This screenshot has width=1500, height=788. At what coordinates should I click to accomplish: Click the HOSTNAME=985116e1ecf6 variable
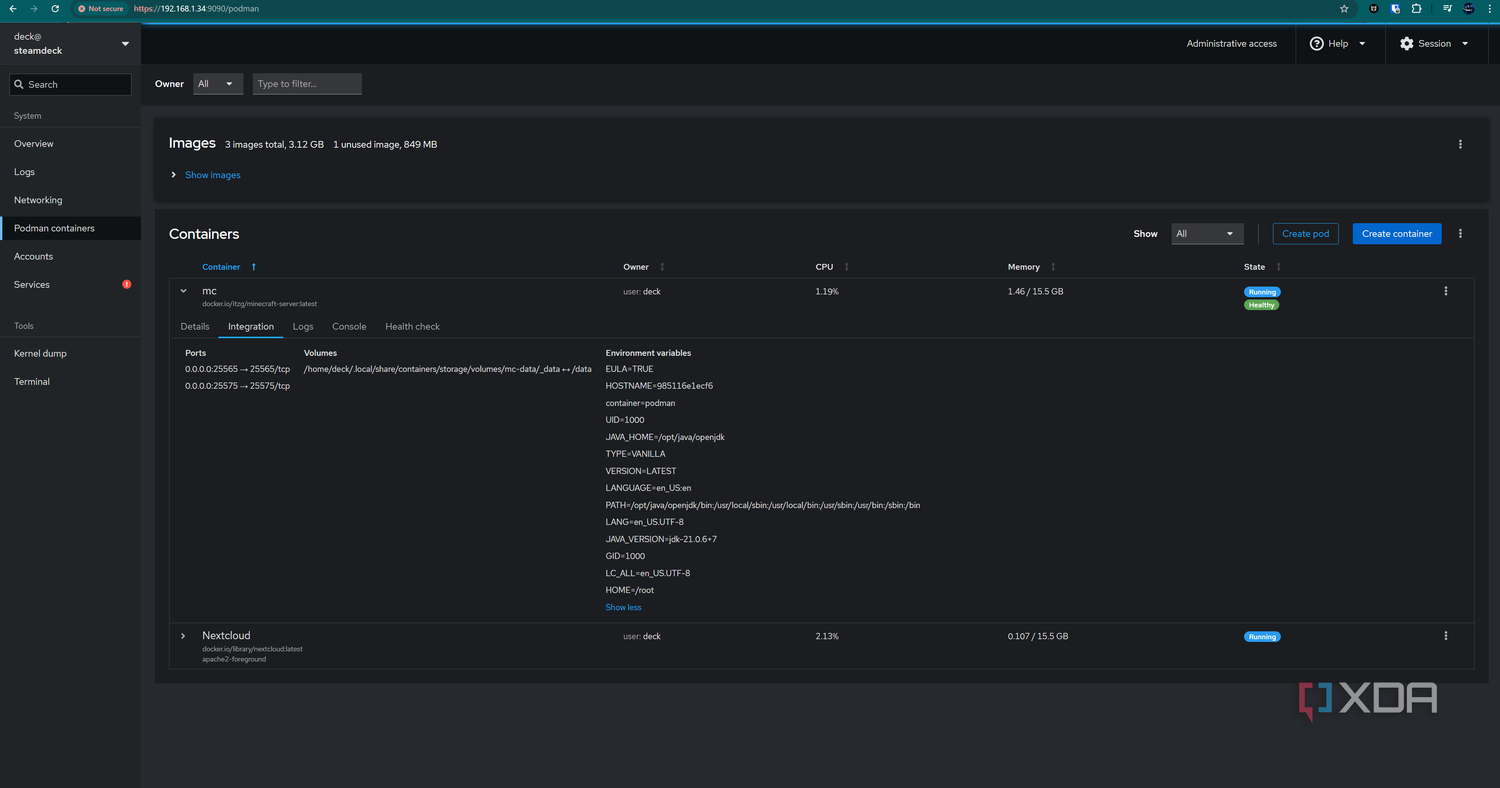point(659,386)
